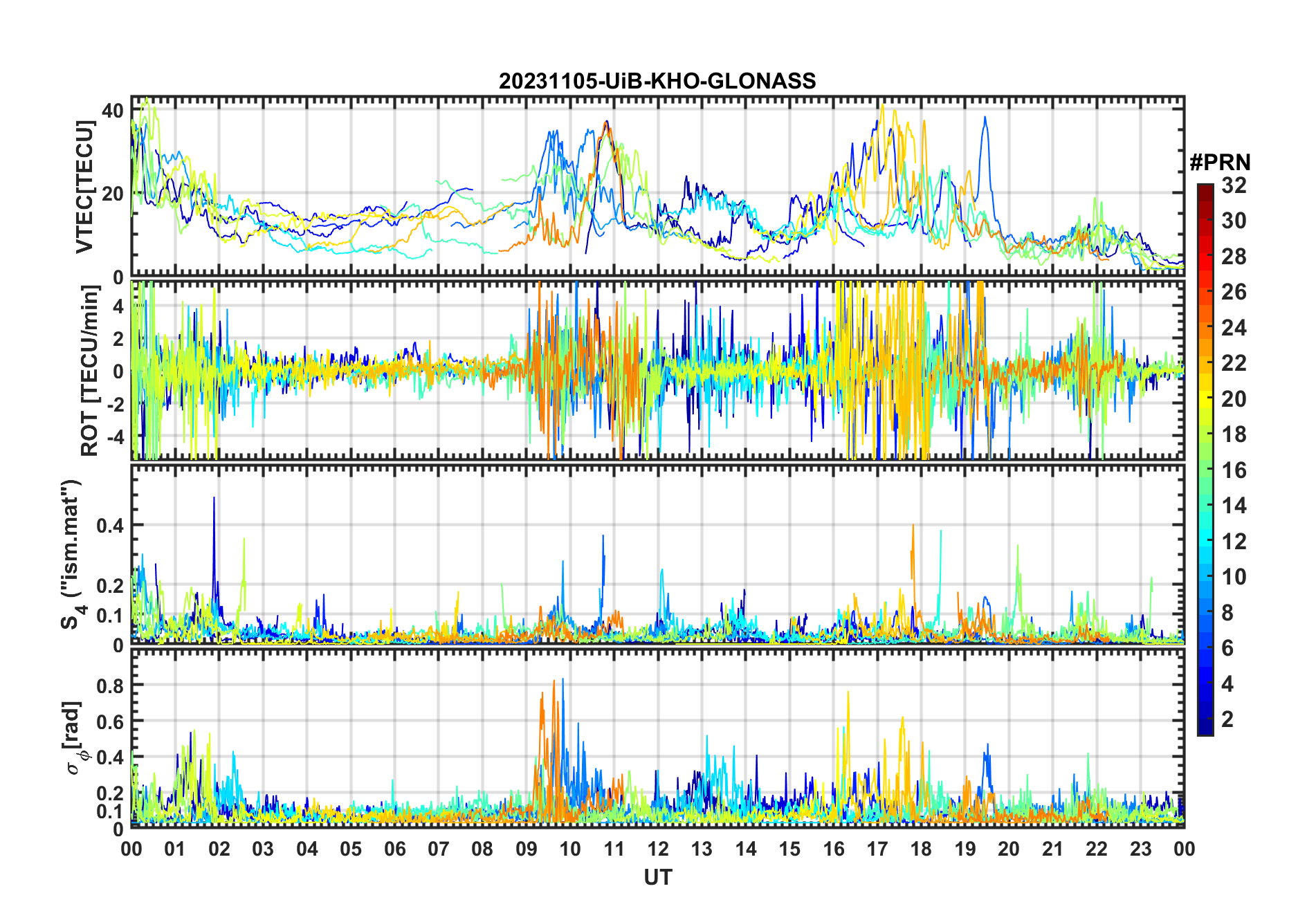Click the plot title 20231105-UiB-KHO-GLONASS

click(657, 82)
